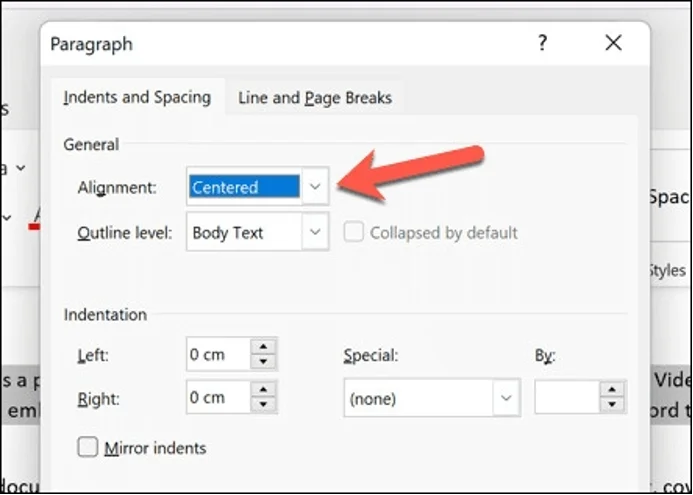Click the Body Text outline level field

(243, 233)
